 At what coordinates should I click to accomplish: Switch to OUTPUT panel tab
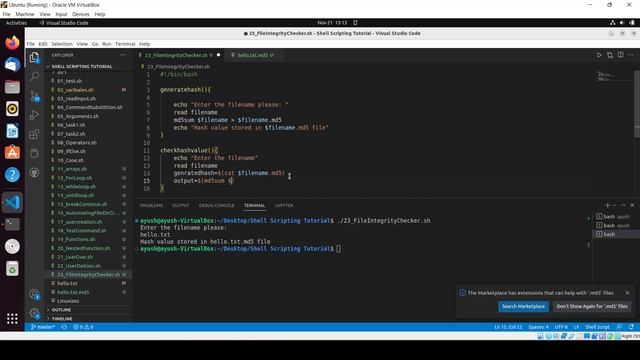[x=181, y=206]
